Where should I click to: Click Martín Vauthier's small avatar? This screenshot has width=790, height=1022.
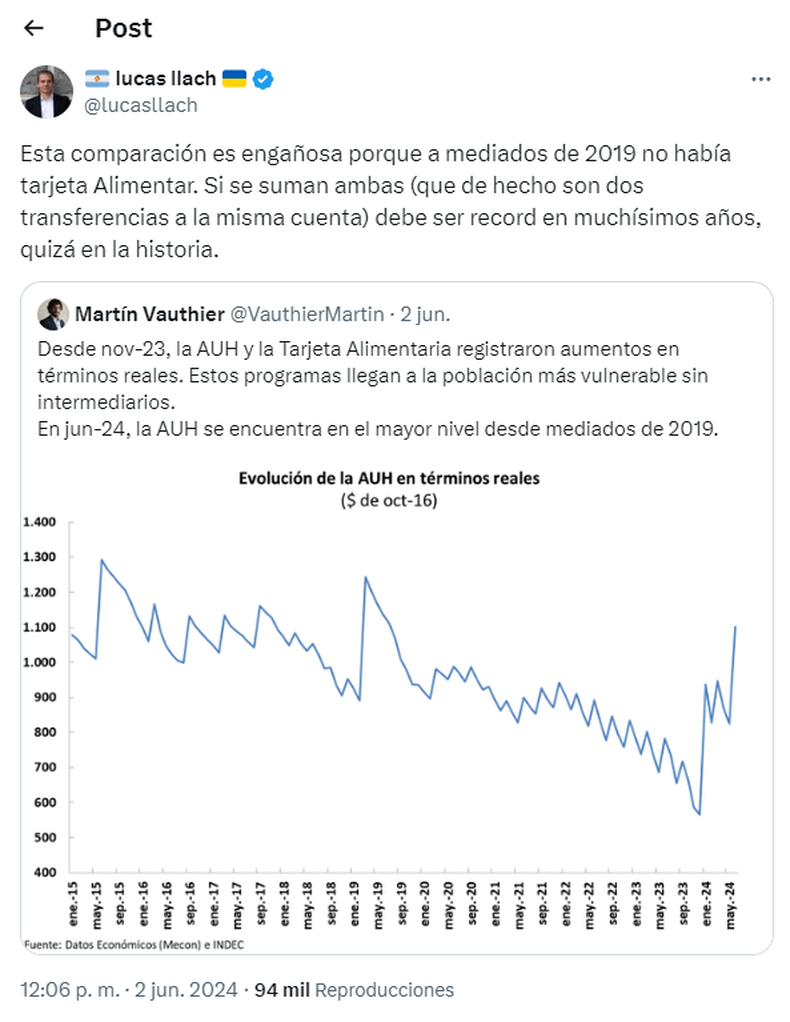click(53, 314)
